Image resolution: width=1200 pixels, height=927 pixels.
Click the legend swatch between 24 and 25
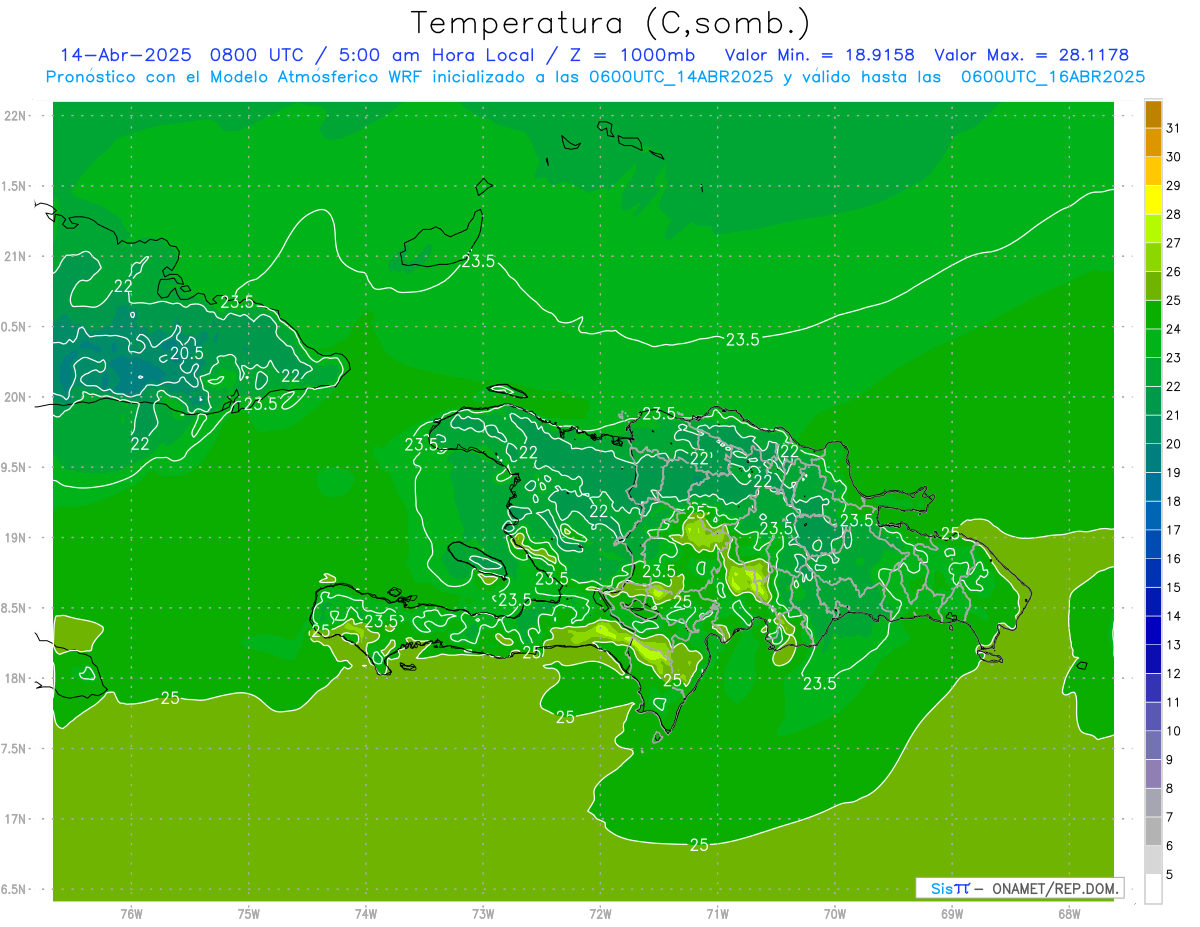click(x=1153, y=314)
